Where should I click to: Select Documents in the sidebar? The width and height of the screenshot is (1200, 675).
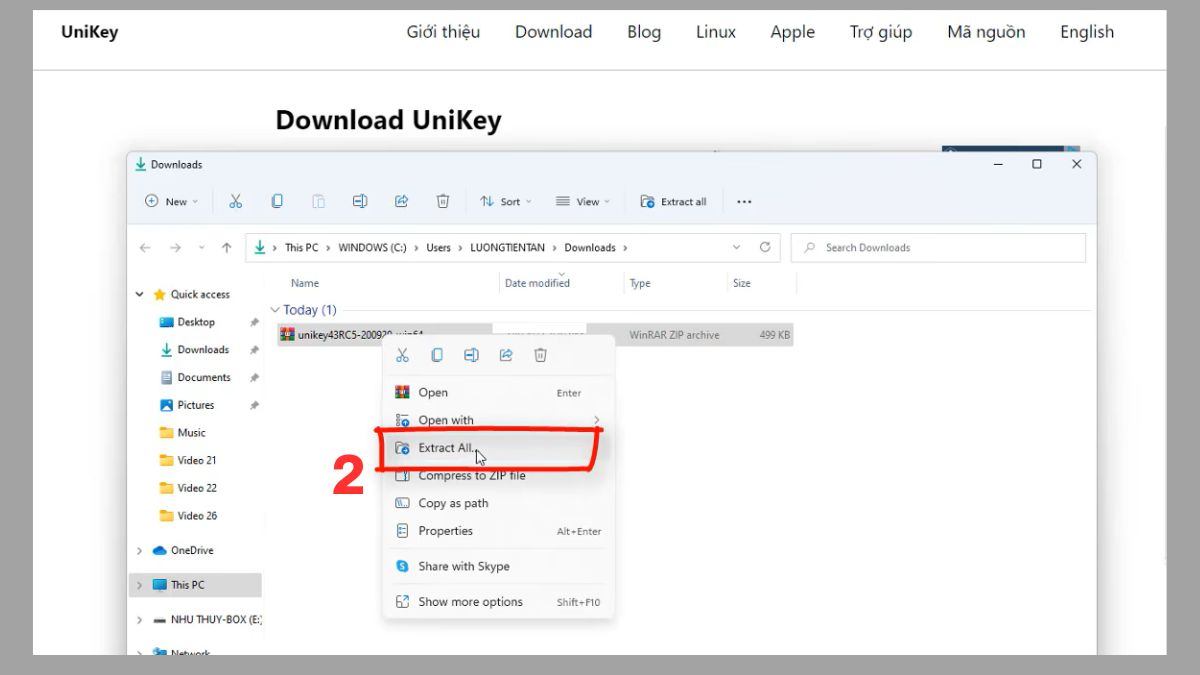click(x=204, y=377)
